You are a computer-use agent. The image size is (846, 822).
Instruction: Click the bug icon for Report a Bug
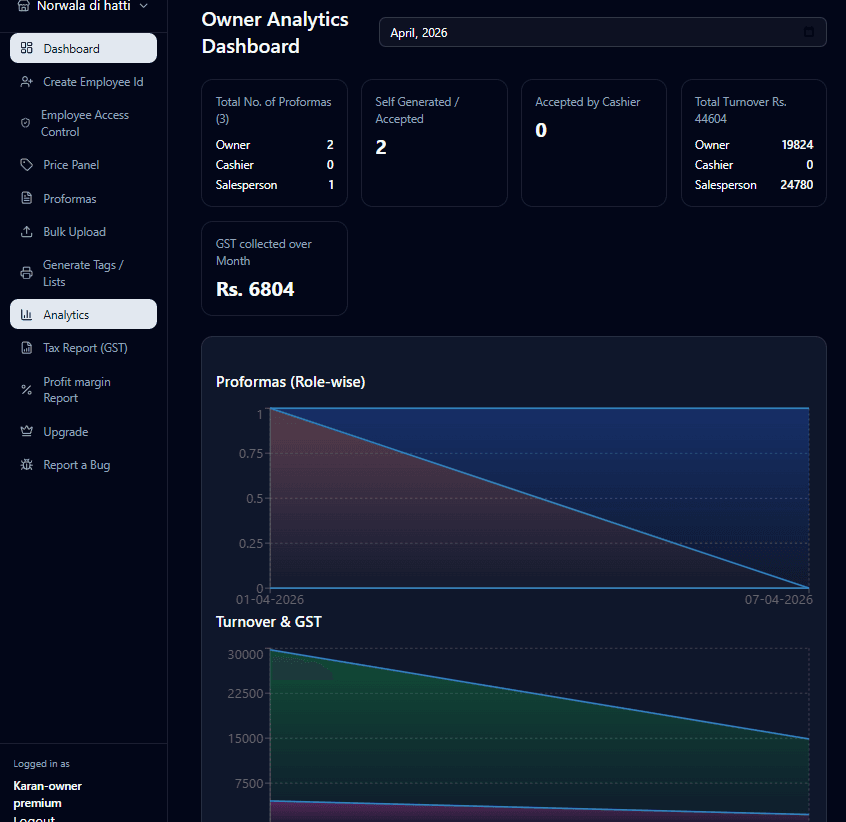[27, 465]
